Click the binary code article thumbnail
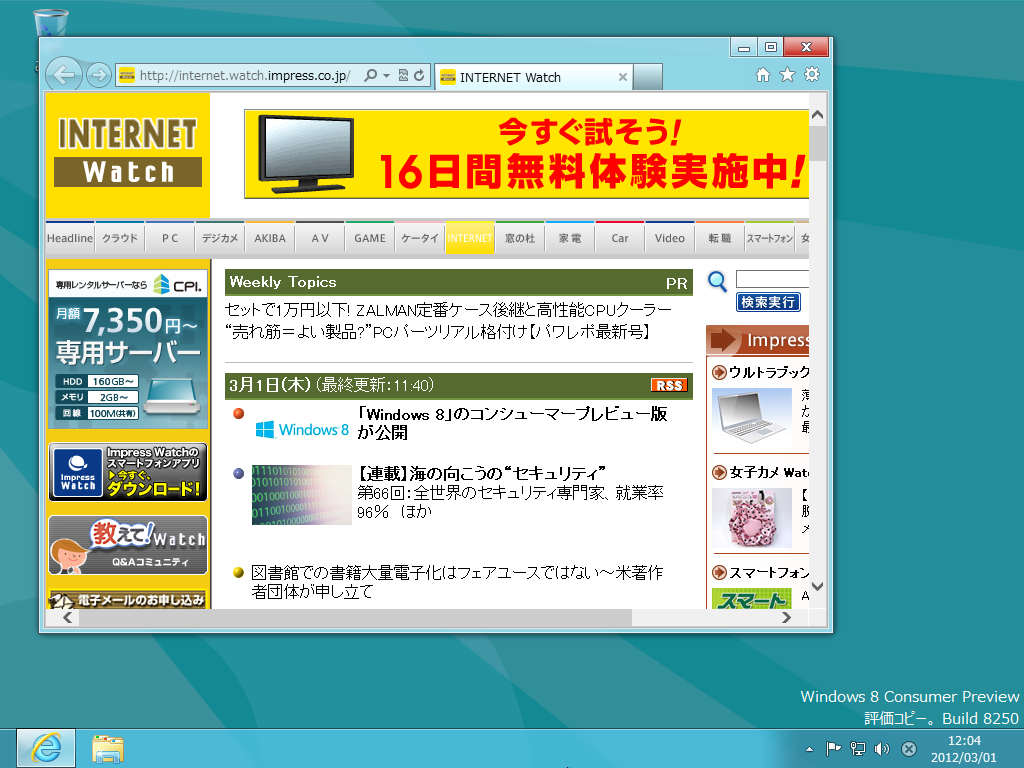This screenshot has height=768, width=1024. (x=301, y=494)
